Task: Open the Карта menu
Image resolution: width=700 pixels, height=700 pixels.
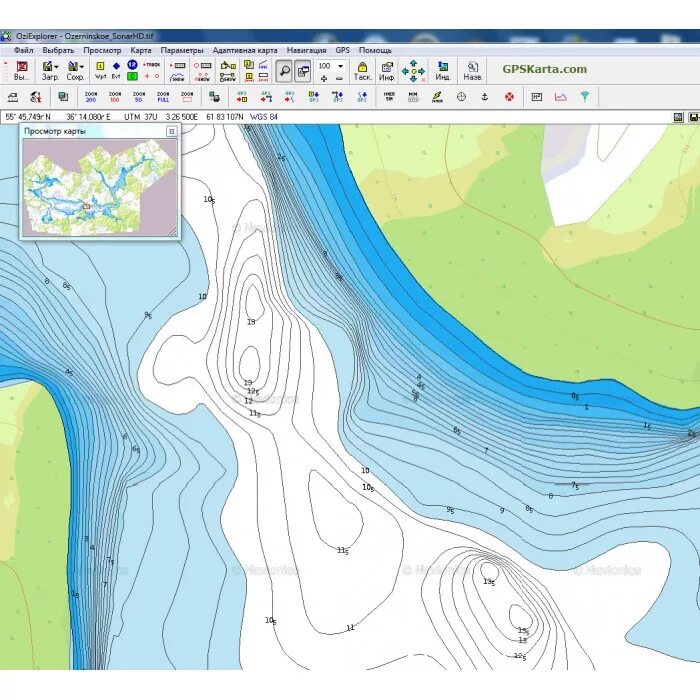Action: click(141, 50)
